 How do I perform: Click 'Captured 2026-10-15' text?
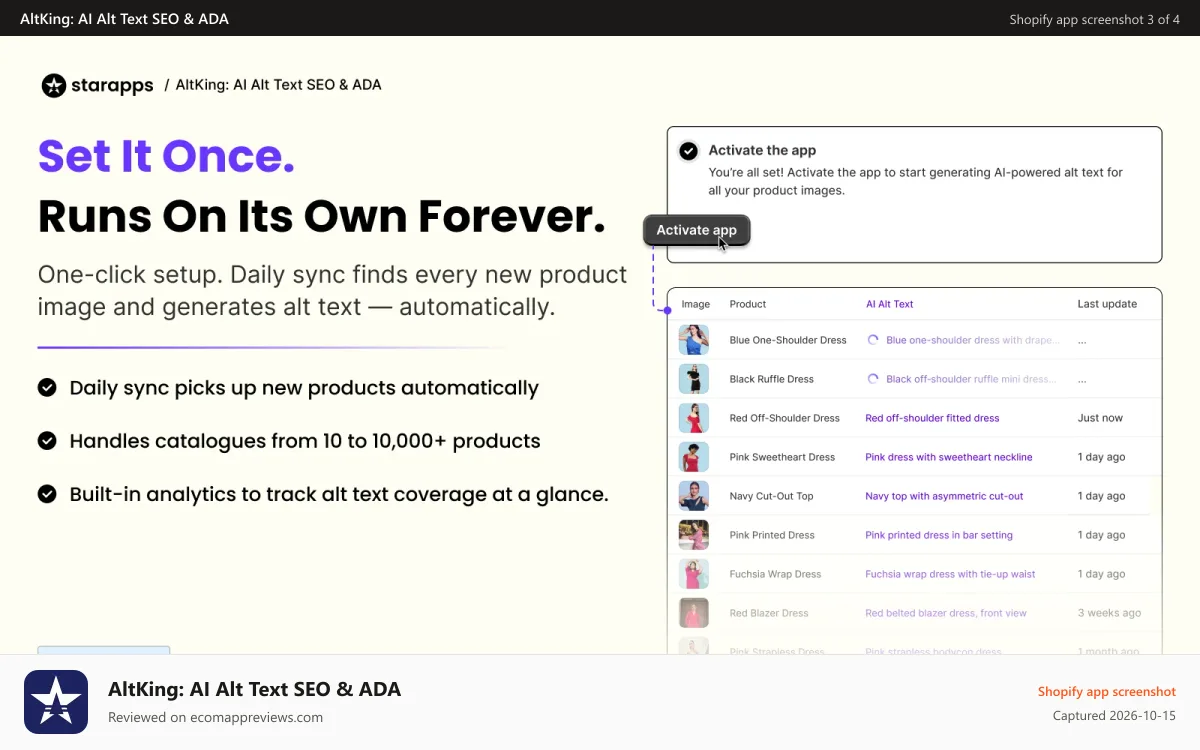click(x=1114, y=716)
